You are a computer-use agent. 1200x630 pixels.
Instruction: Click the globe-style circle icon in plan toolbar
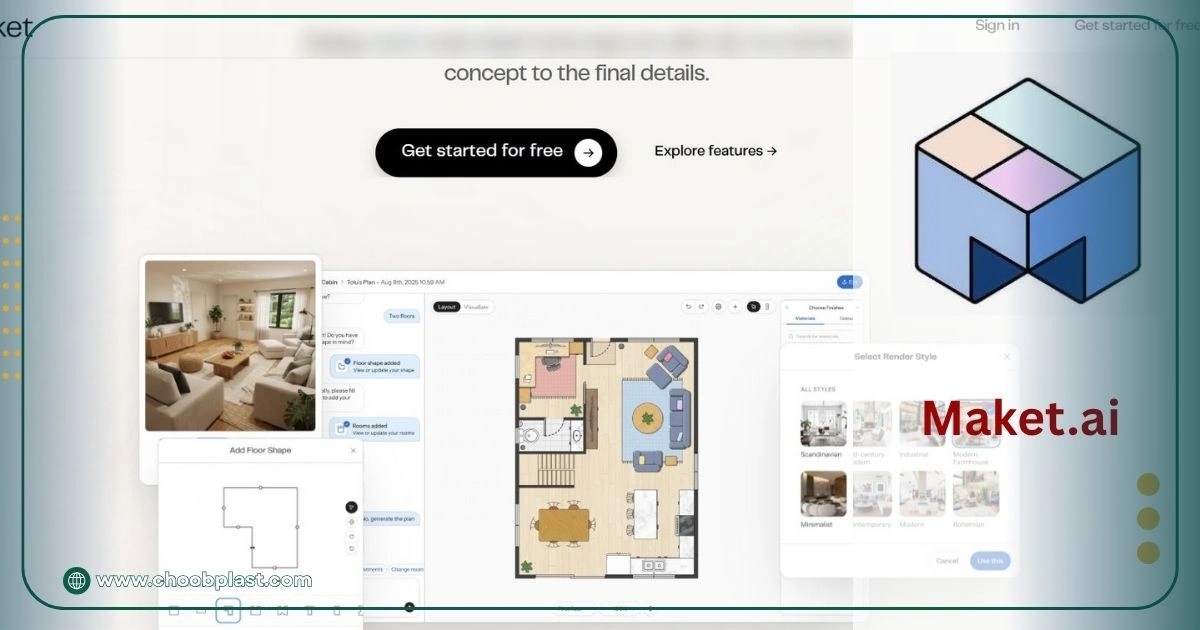pos(718,307)
